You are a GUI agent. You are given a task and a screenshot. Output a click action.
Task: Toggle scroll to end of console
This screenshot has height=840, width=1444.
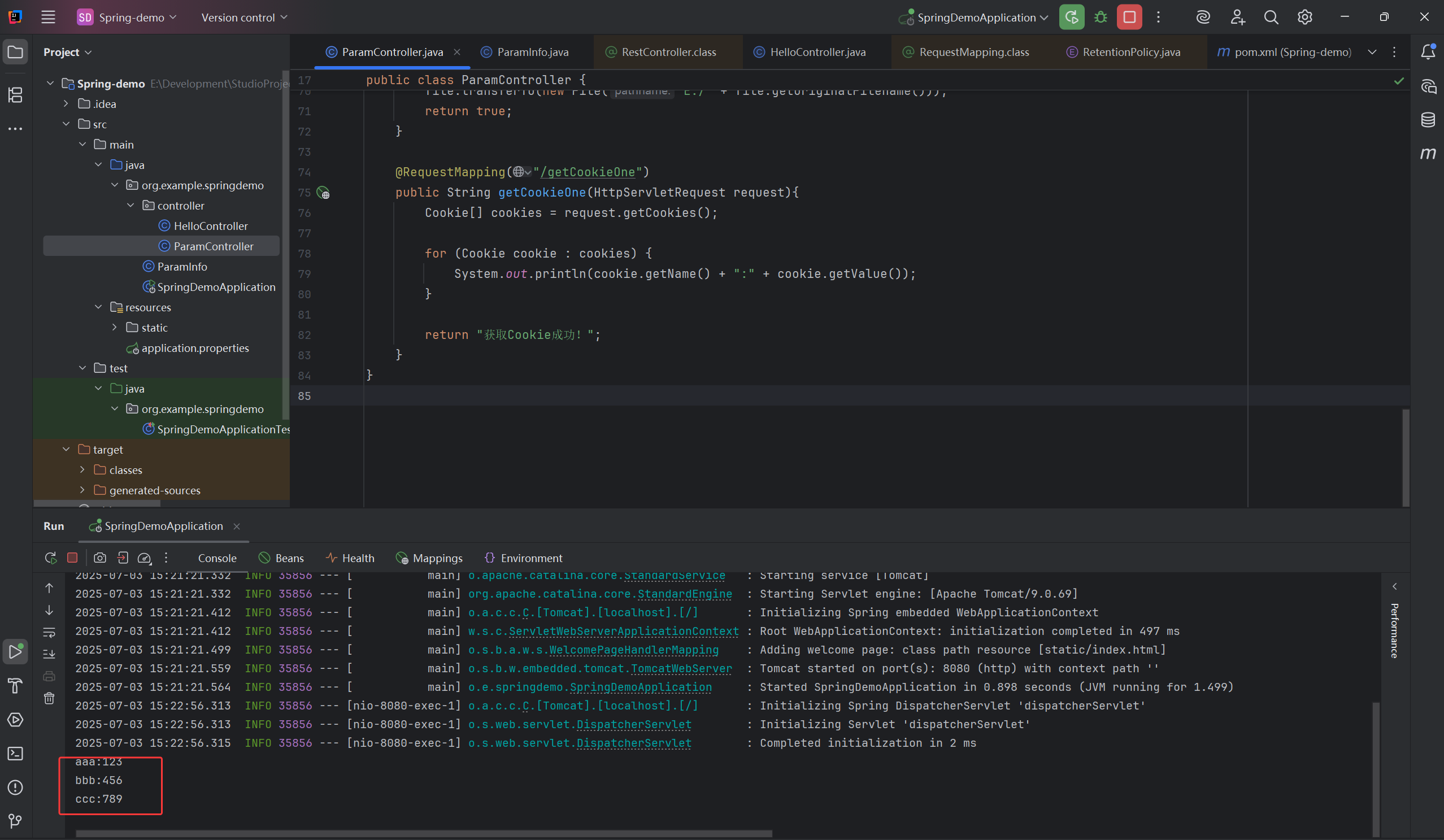pos(49,654)
